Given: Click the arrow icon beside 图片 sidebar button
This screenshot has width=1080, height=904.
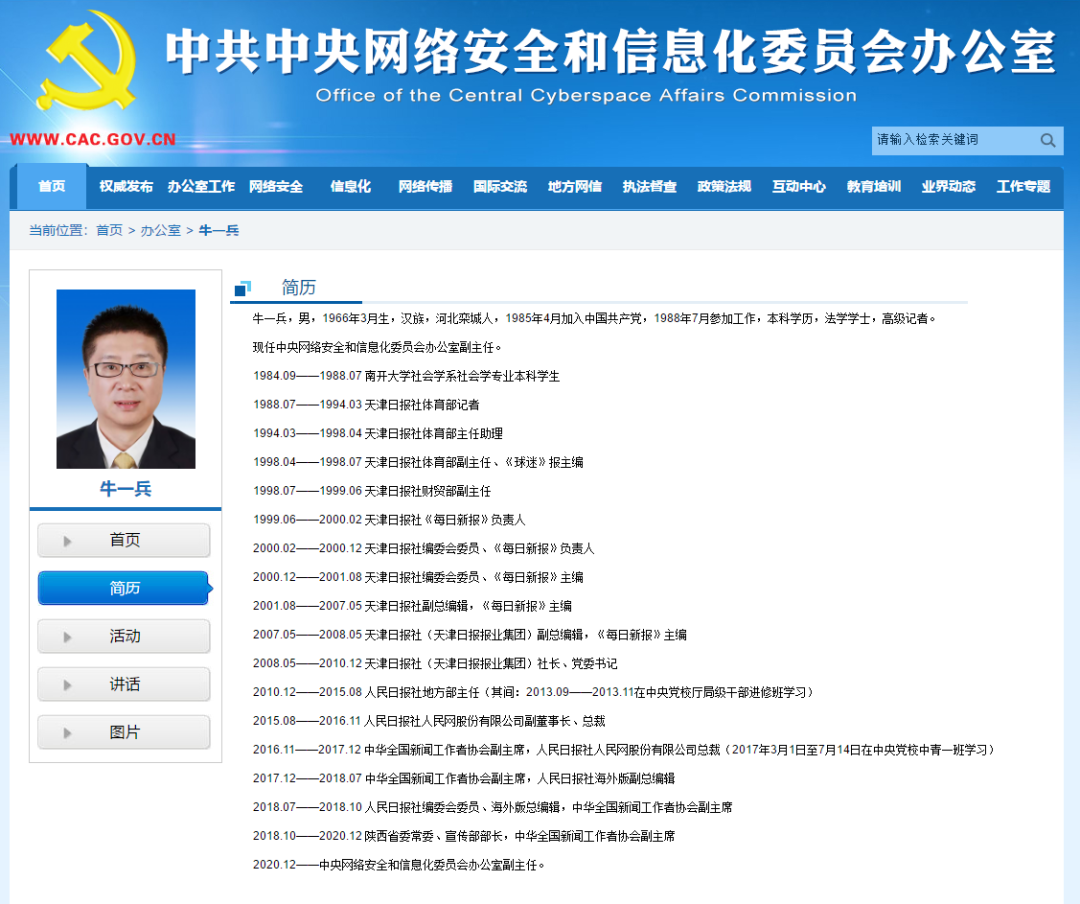Looking at the screenshot, I should tap(68, 733).
